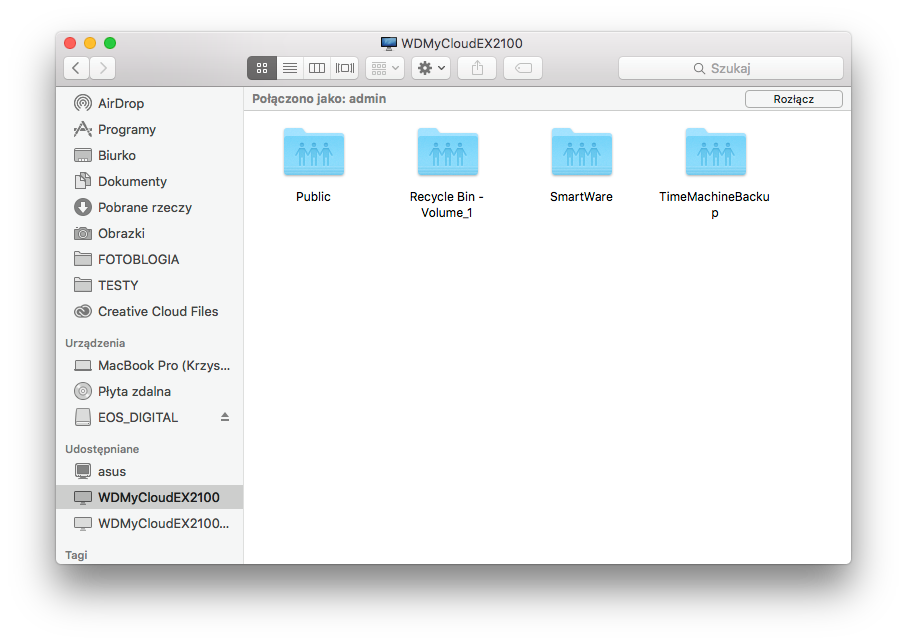The width and height of the screenshot is (907, 644).
Task: Open Biurko in the sidebar
Action: tap(149, 156)
